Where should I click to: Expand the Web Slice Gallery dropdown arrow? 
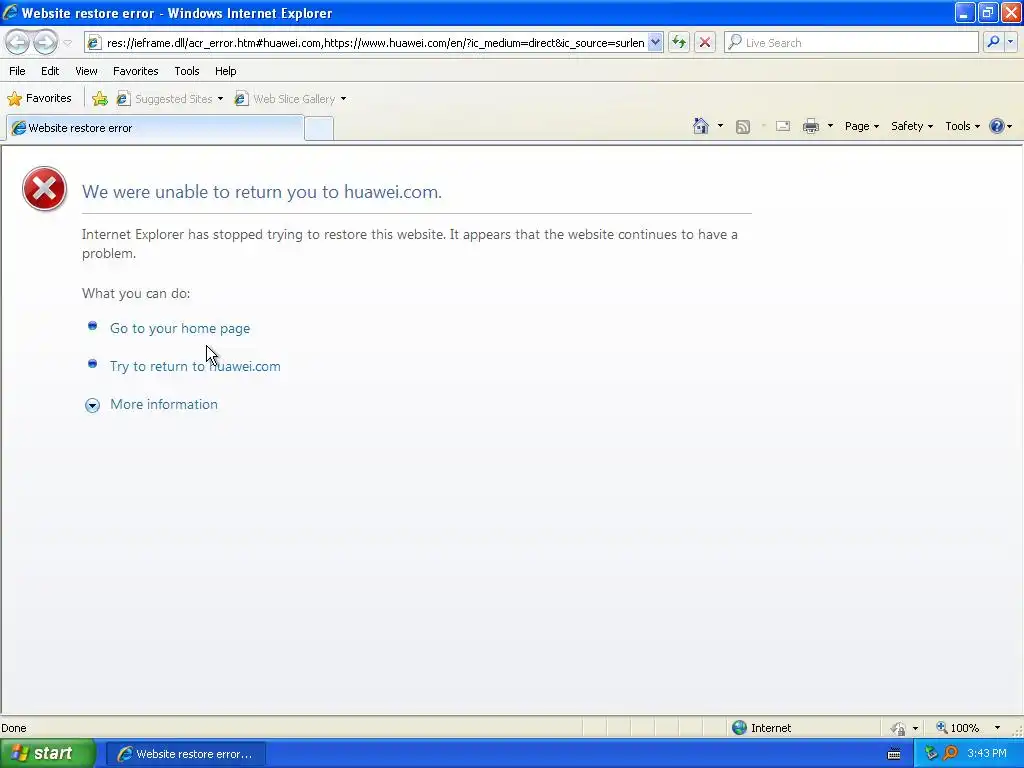344,99
